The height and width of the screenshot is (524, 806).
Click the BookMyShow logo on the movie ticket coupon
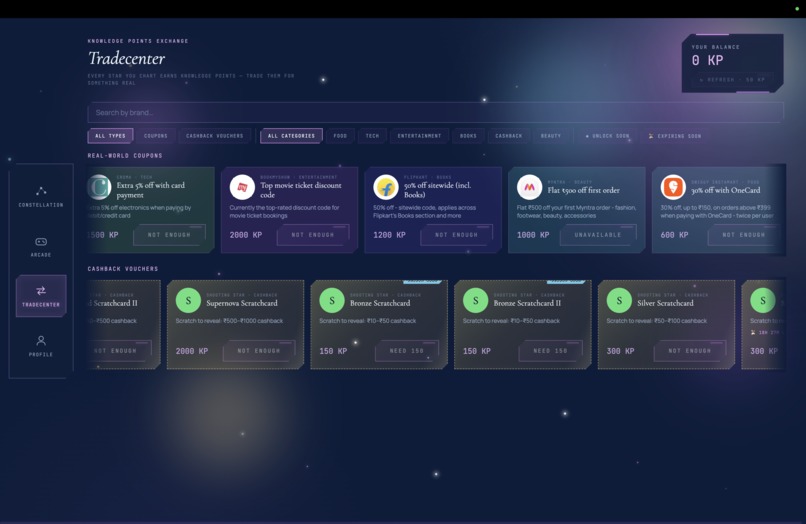click(242, 187)
